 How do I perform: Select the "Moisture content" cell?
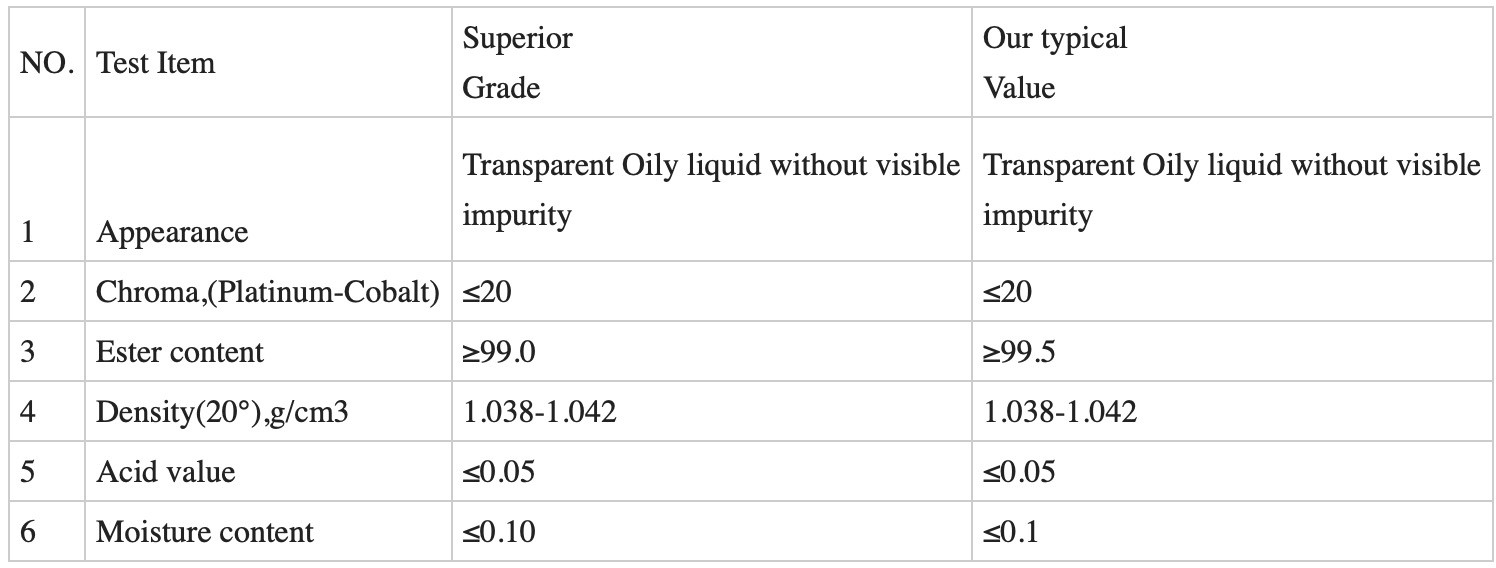click(x=204, y=531)
